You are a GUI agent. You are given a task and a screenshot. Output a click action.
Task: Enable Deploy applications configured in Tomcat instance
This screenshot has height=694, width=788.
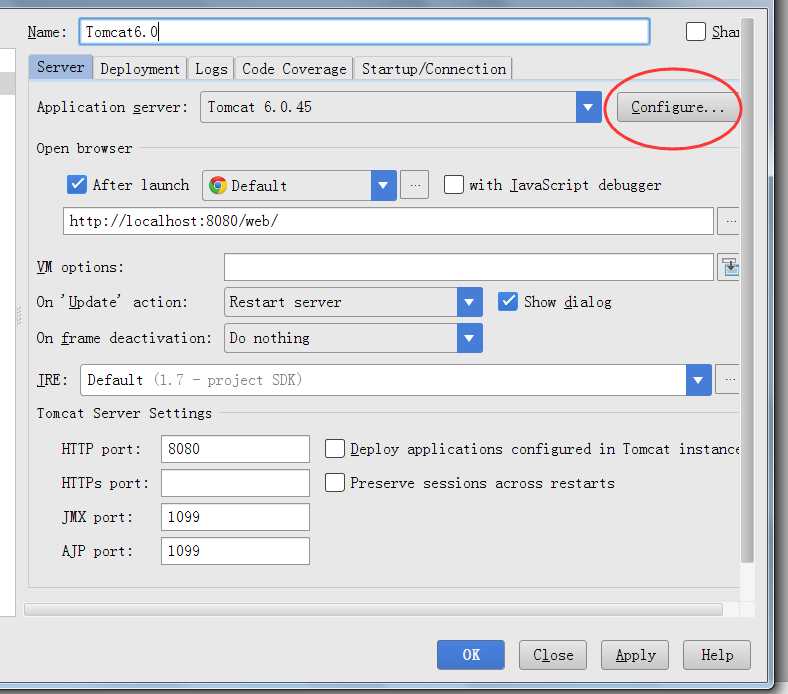335,449
